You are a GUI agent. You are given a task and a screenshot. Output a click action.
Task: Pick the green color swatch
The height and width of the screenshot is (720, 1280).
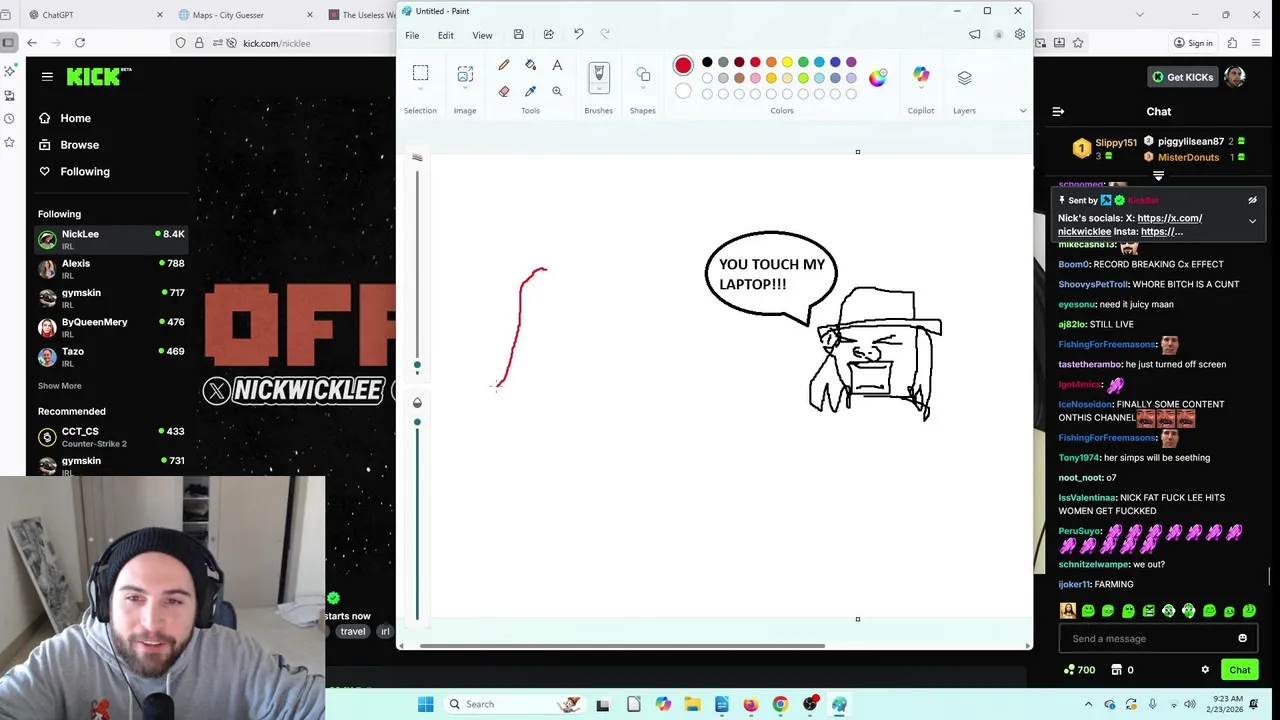(803, 62)
